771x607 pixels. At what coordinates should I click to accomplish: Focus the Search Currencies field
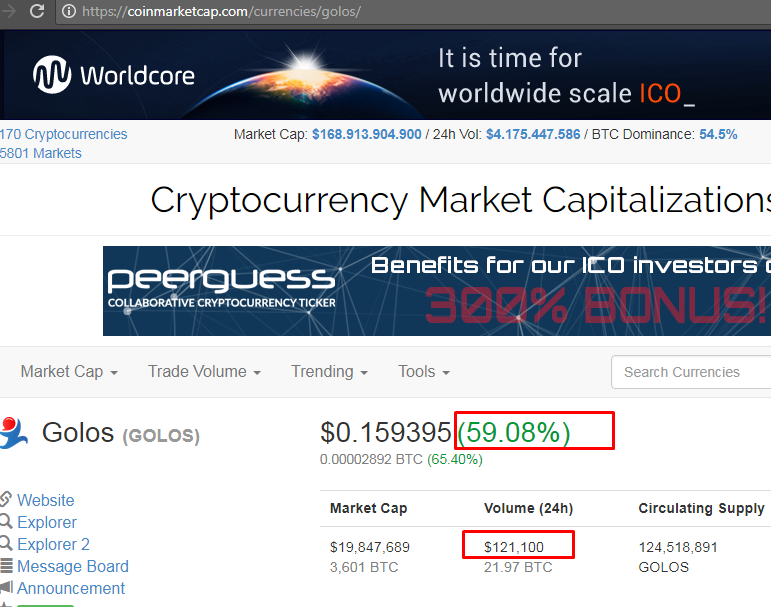pos(691,372)
